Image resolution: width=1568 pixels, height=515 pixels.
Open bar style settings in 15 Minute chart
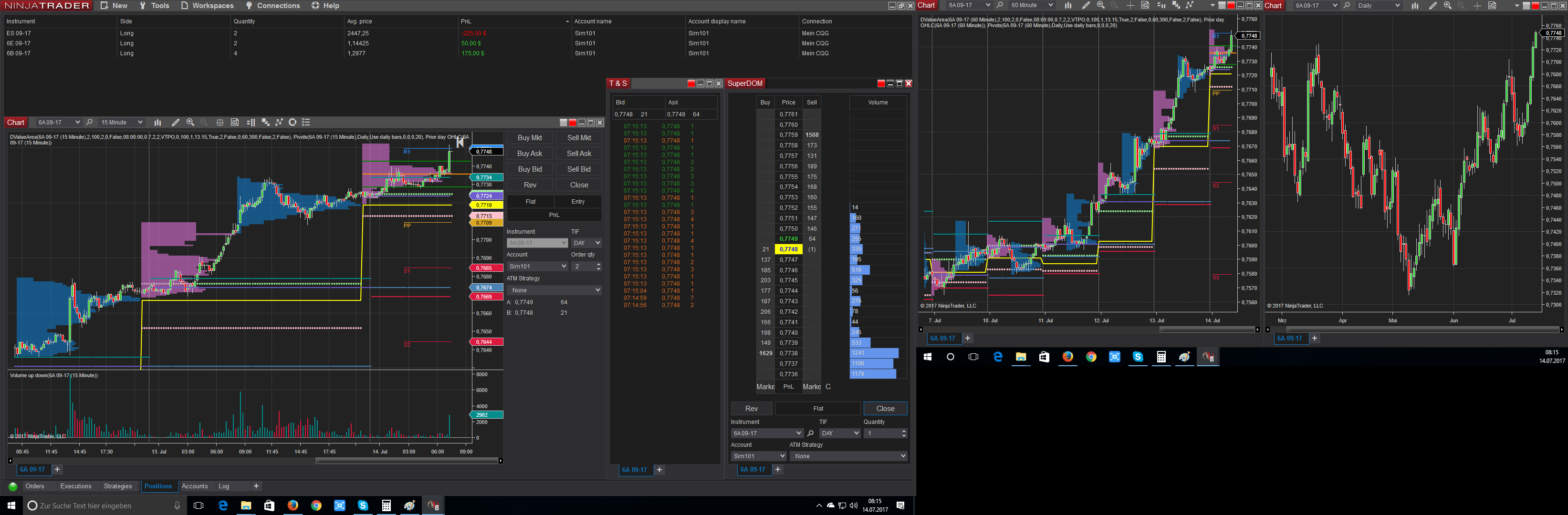(x=157, y=122)
